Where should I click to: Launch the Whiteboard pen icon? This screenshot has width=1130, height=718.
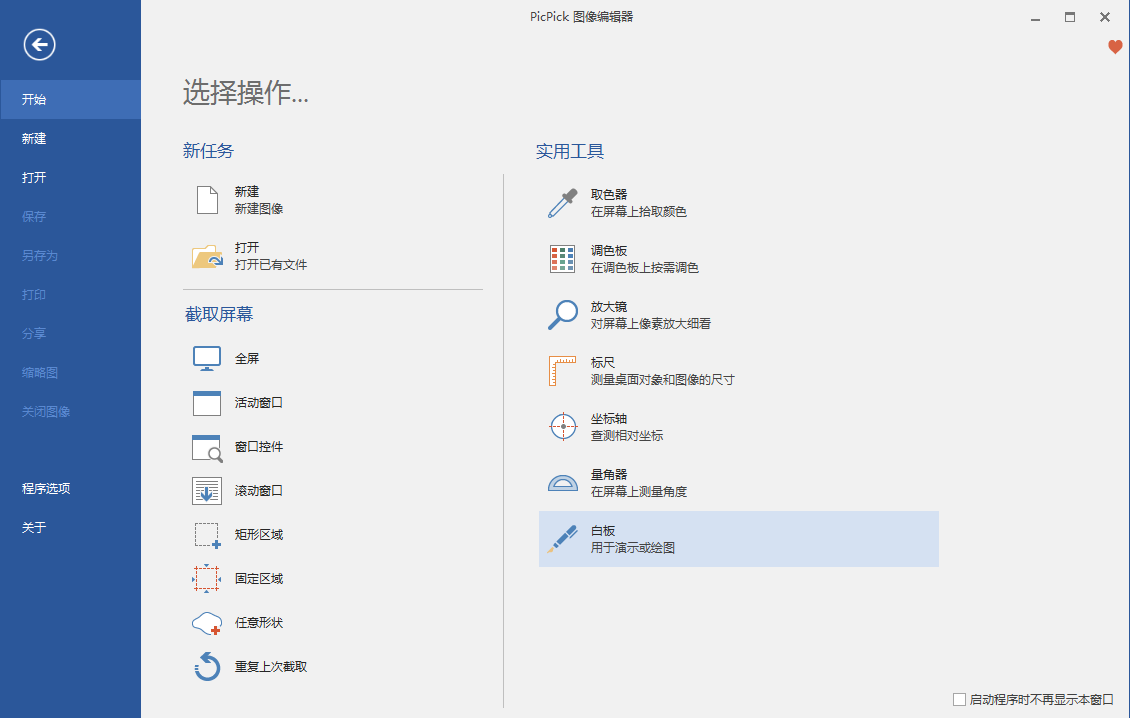(563, 539)
